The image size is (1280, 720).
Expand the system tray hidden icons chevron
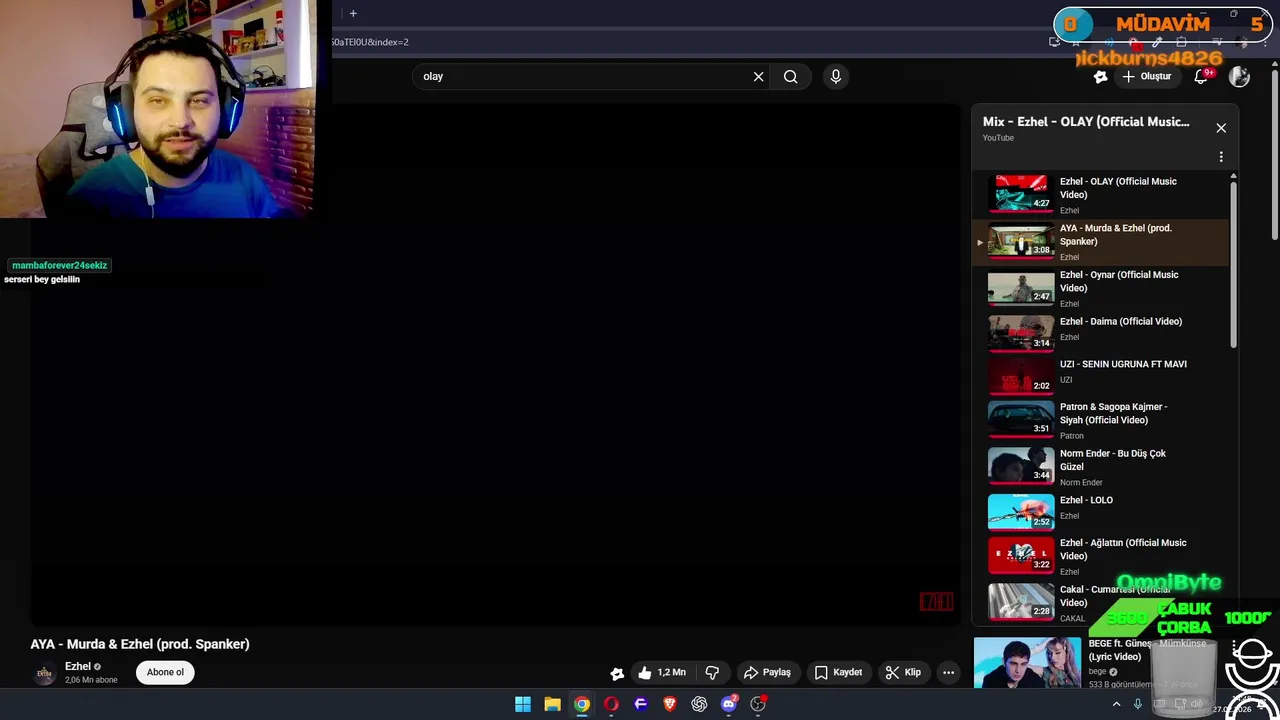pos(1117,704)
